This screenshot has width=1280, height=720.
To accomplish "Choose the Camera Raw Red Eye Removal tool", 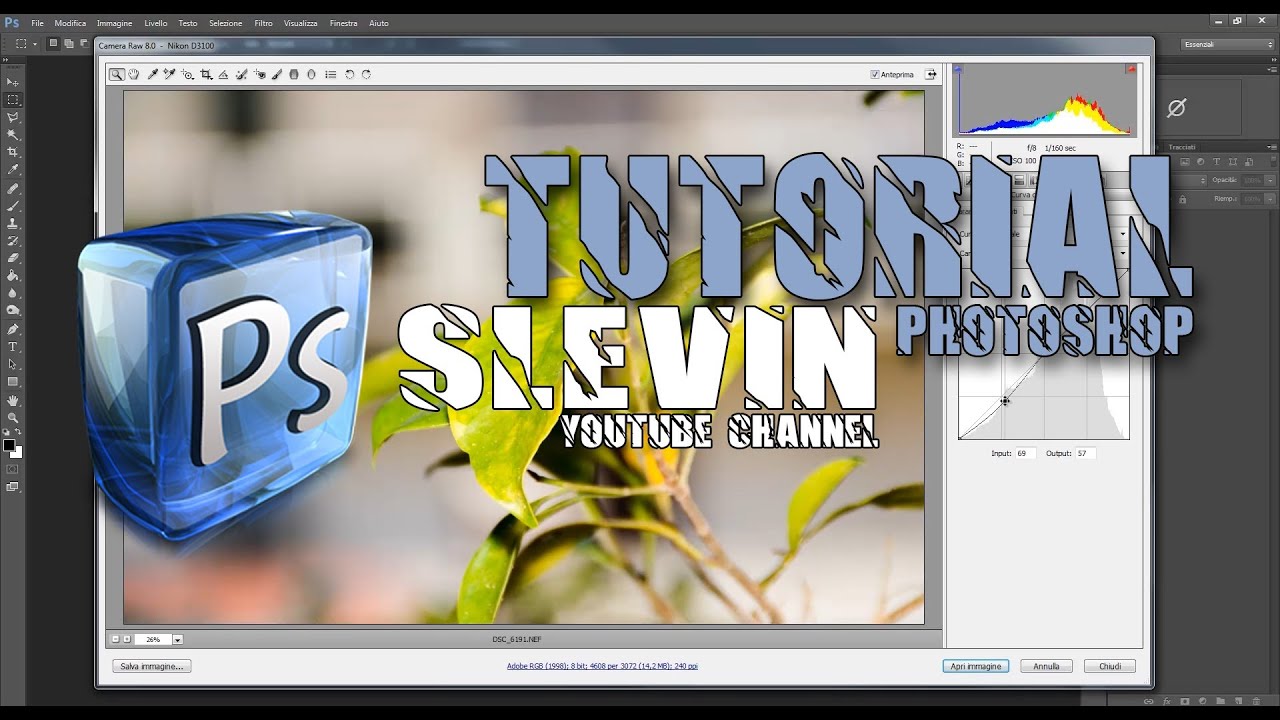I will [259, 74].
